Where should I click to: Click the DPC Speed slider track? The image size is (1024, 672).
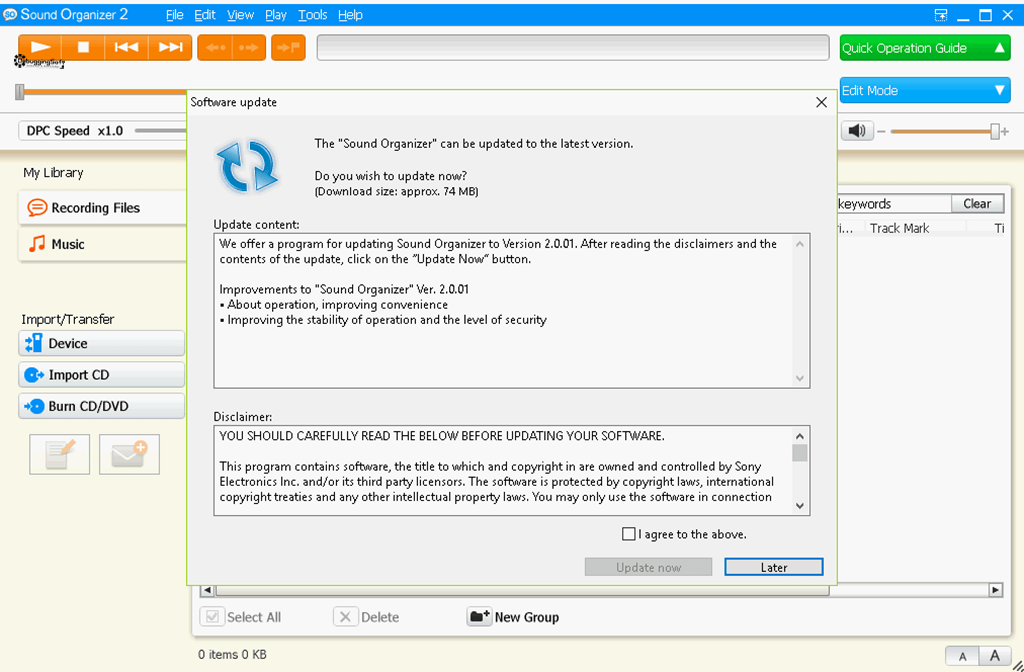pyautogui.click(x=161, y=131)
